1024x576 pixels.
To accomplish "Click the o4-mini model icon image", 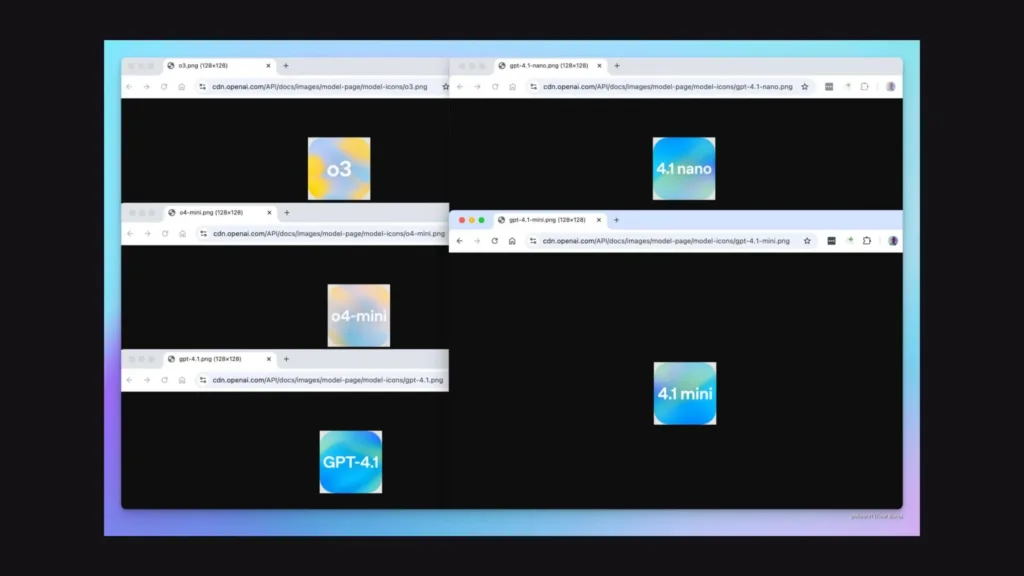I will [x=359, y=315].
